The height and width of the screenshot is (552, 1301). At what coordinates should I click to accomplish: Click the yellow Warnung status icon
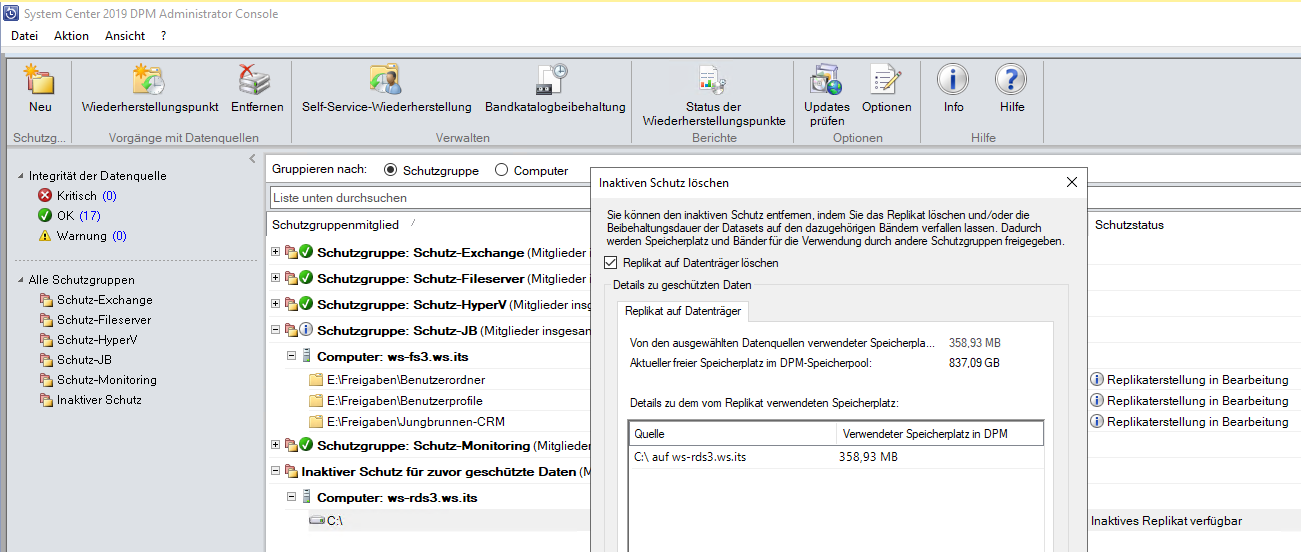tap(45, 236)
